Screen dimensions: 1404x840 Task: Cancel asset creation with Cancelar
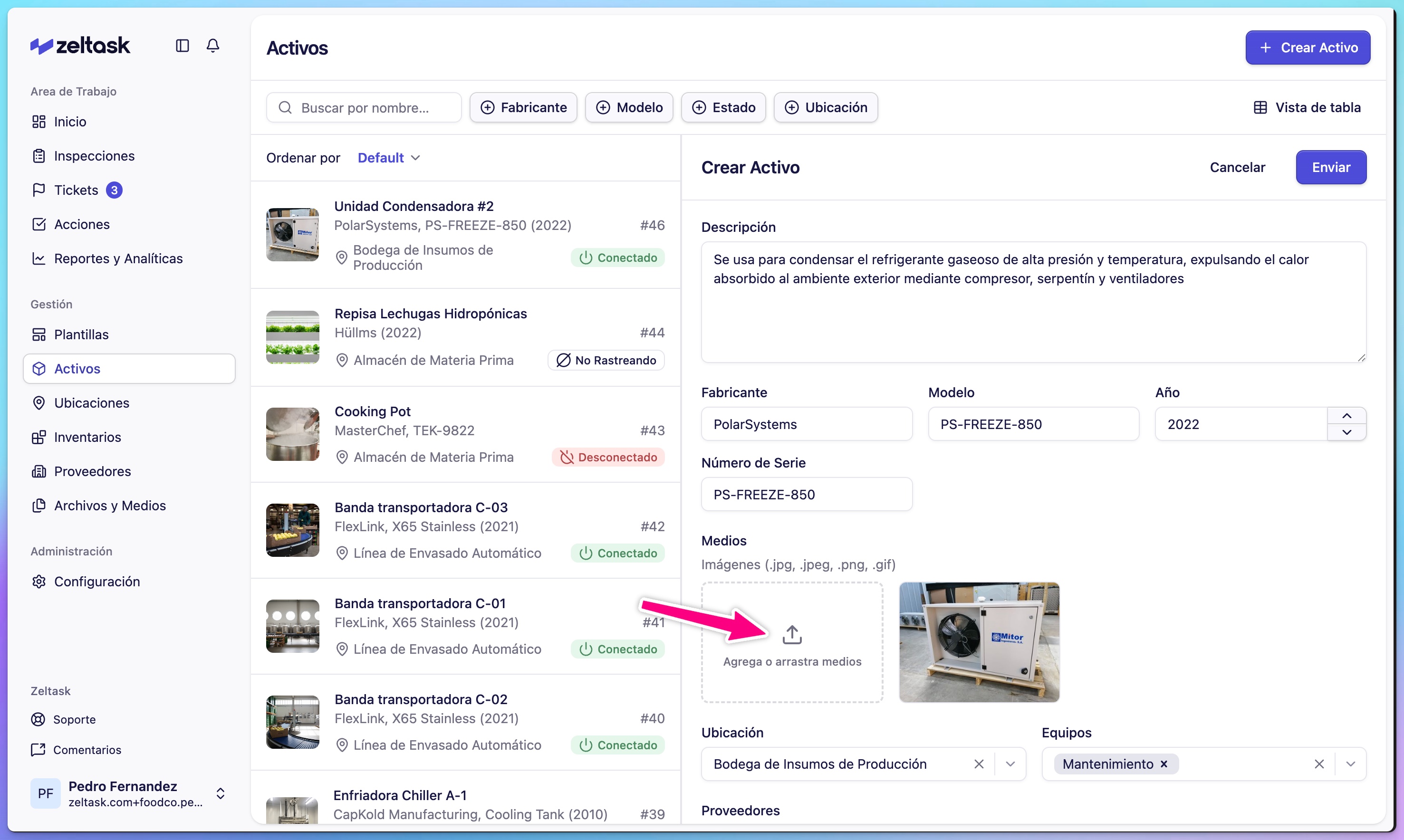(1238, 167)
